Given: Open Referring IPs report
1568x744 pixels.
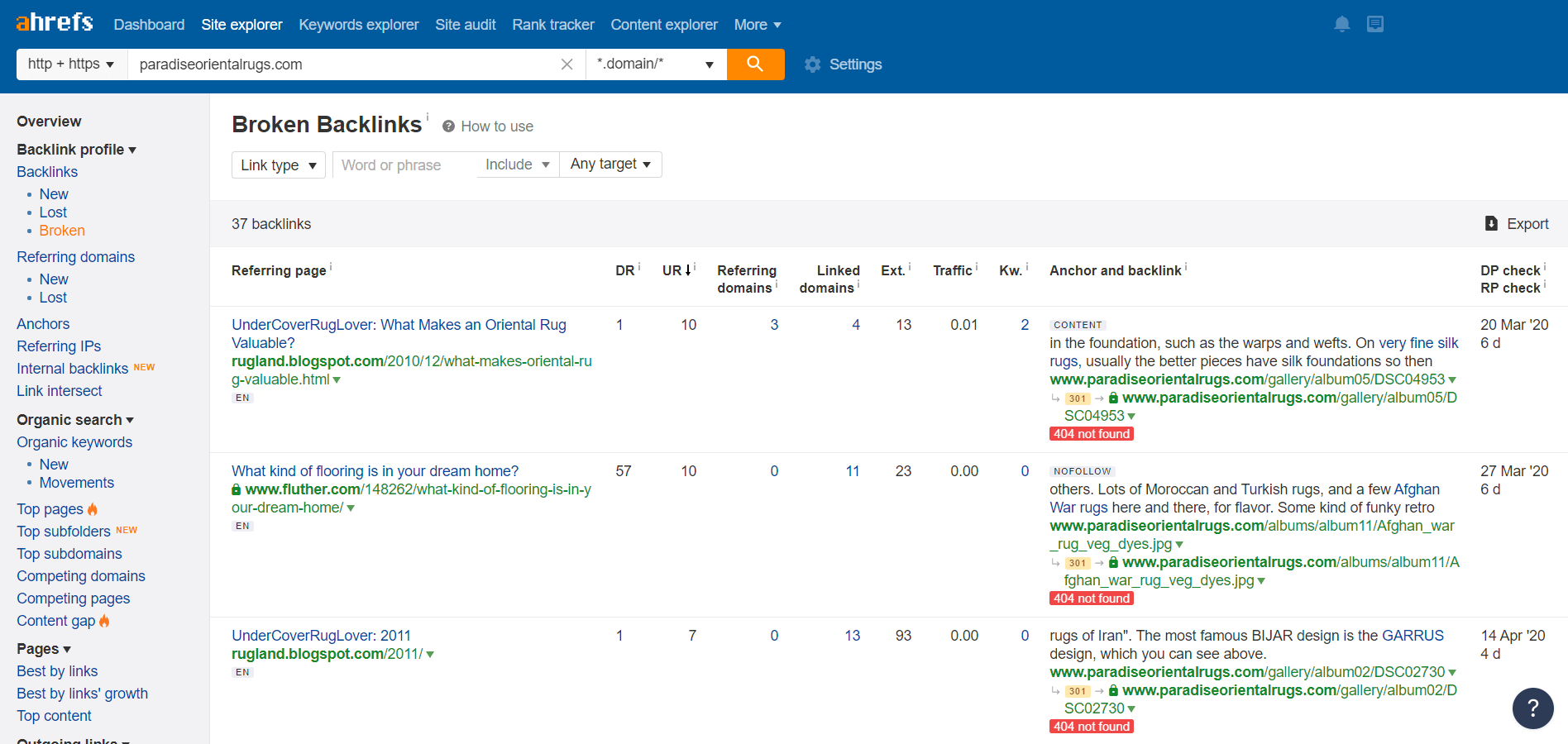Looking at the screenshot, I should pos(59,346).
